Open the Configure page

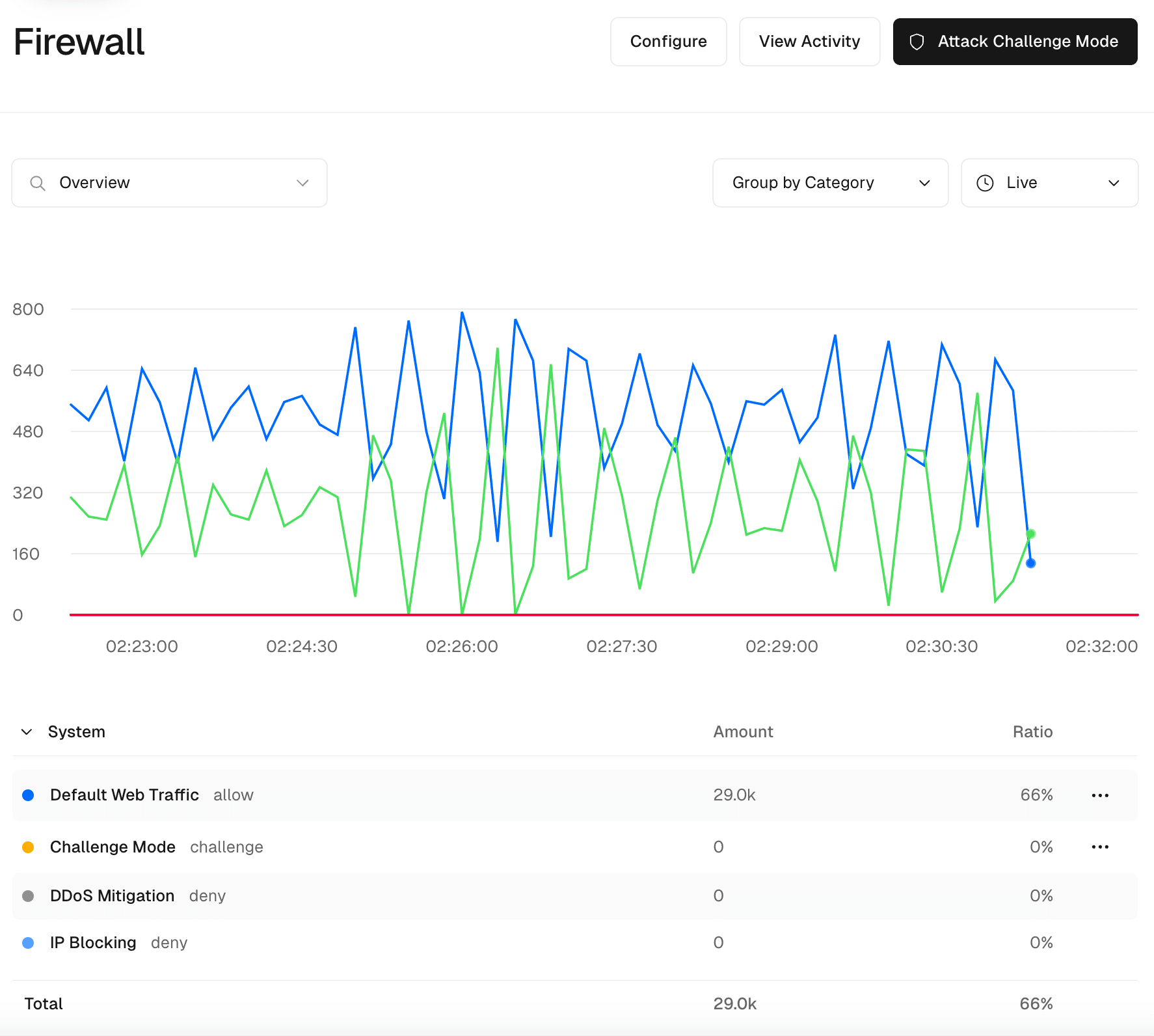pos(668,41)
